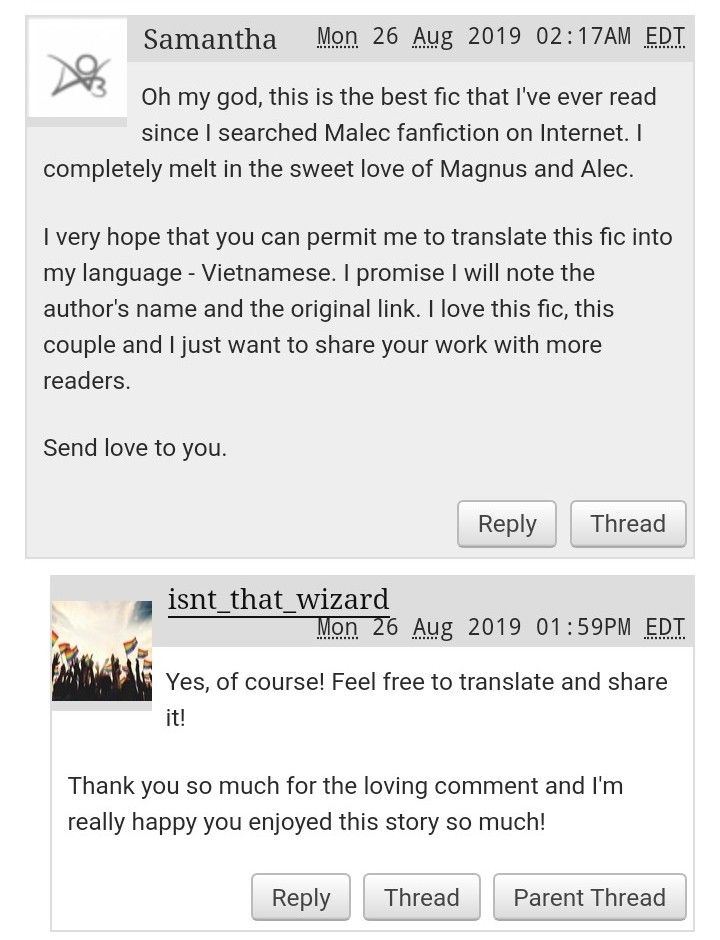Click "Aug" in Samantha's comment timestamp
Viewport: 720px width, 940px height.
tap(433, 37)
